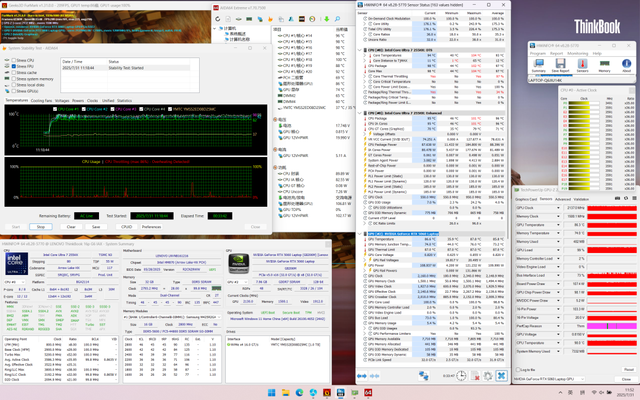Open network remote icon in HWiNFO sensors
This screenshot has height=400, width=640.
(x=423, y=376)
